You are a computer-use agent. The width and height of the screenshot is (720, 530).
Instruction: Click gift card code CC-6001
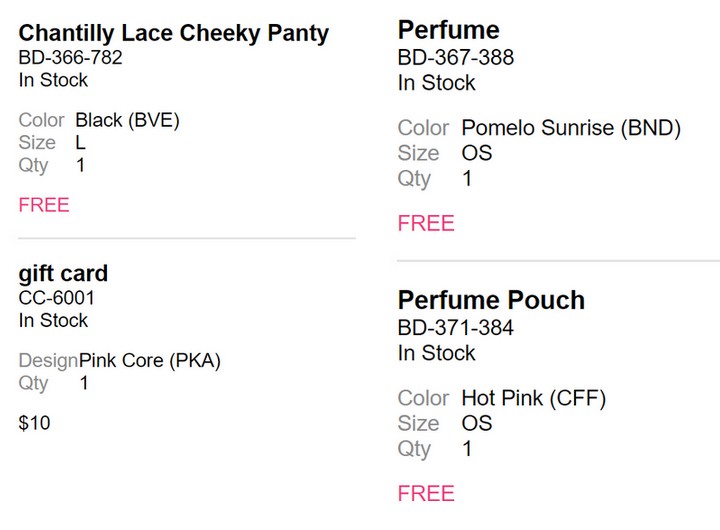(x=56, y=298)
